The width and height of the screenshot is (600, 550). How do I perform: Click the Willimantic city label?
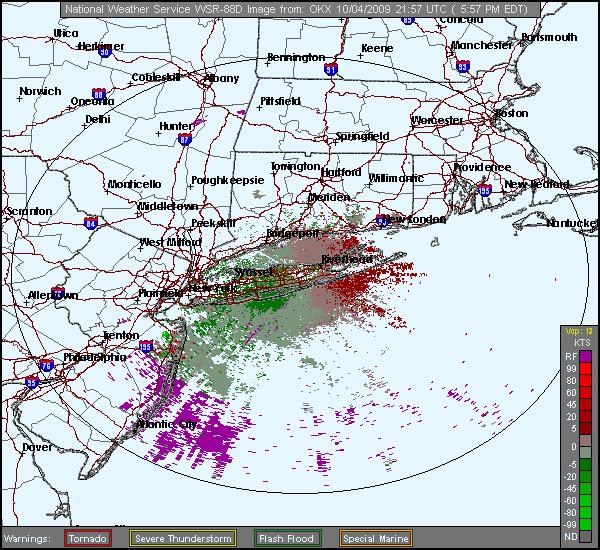click(x=396, y=178)
